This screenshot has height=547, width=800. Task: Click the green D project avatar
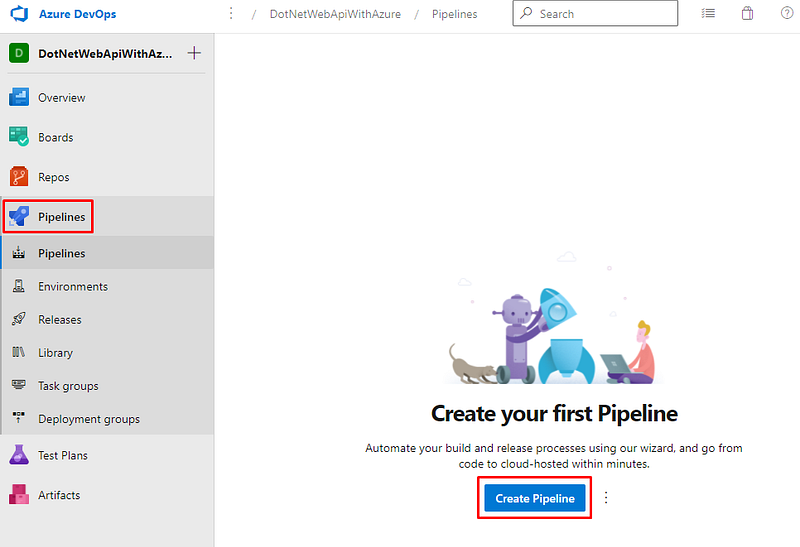click(x=19, y=53)
